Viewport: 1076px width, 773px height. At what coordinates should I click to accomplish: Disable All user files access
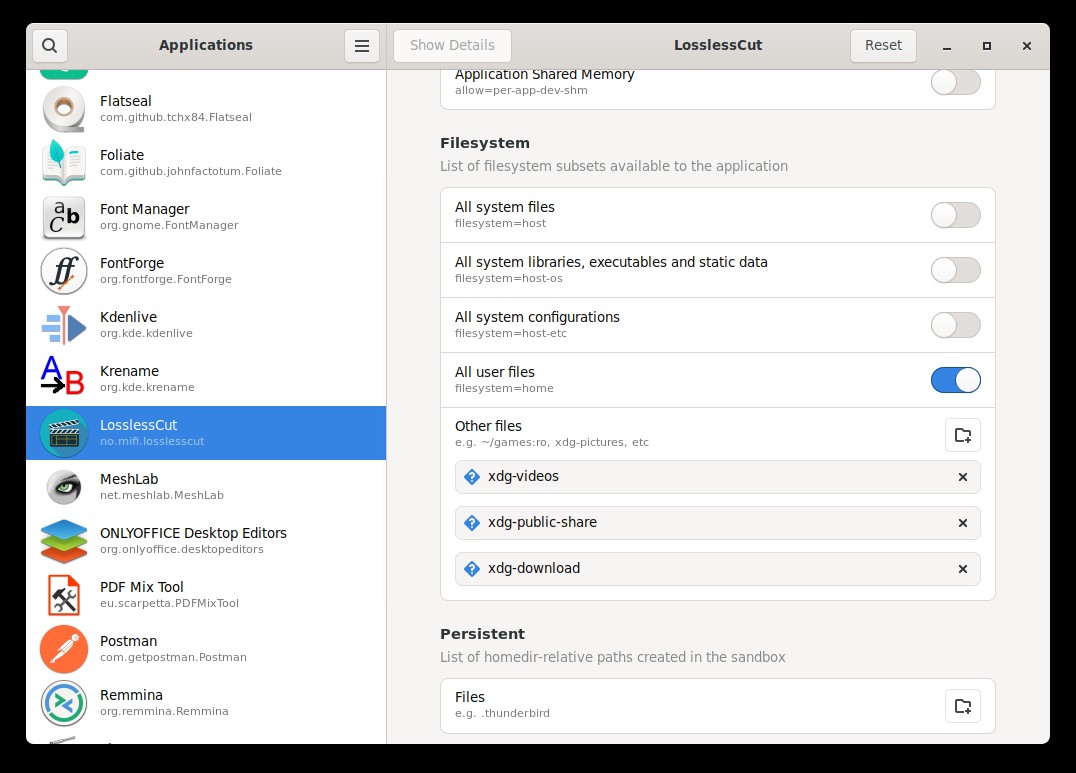(955, 380)
